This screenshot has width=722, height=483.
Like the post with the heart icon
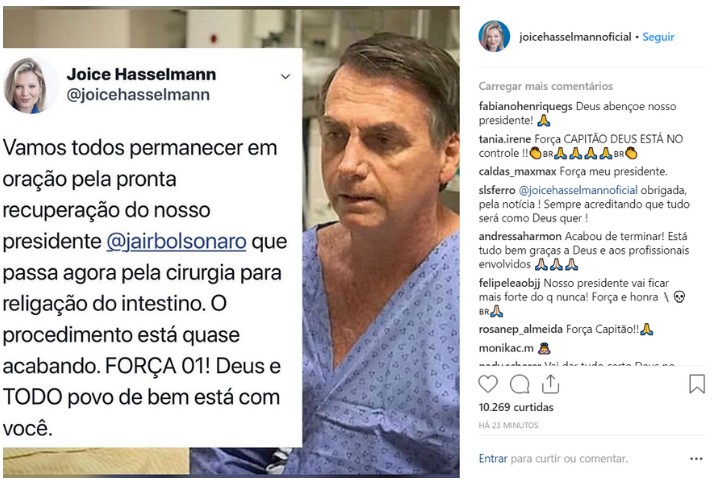488,384
